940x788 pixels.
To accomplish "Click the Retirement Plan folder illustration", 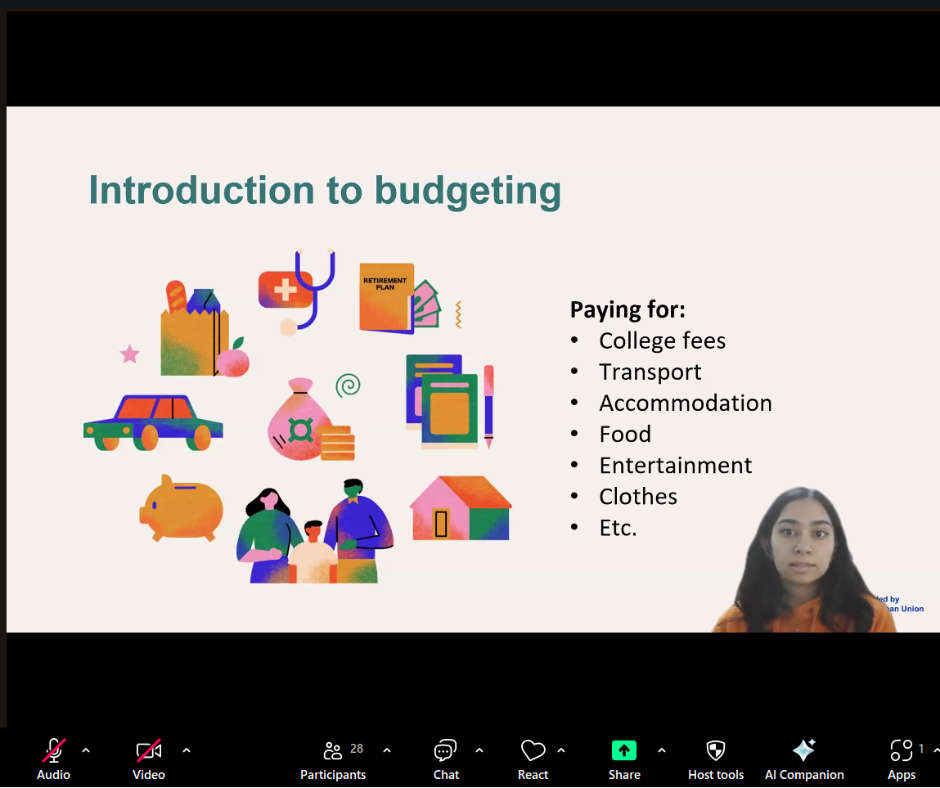I will (387, 297).
